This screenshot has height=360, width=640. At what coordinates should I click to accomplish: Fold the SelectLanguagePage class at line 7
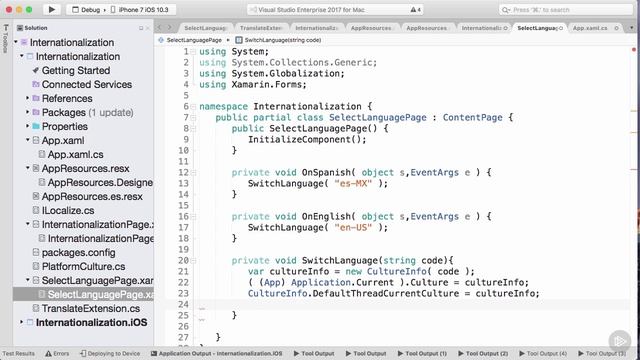point(193,118)
